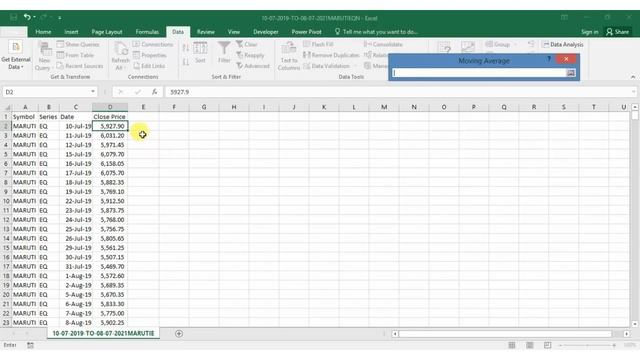Viewport: 640px width, 360px height.
Task: Click the Undo arrow
Action: pos(27,17)
